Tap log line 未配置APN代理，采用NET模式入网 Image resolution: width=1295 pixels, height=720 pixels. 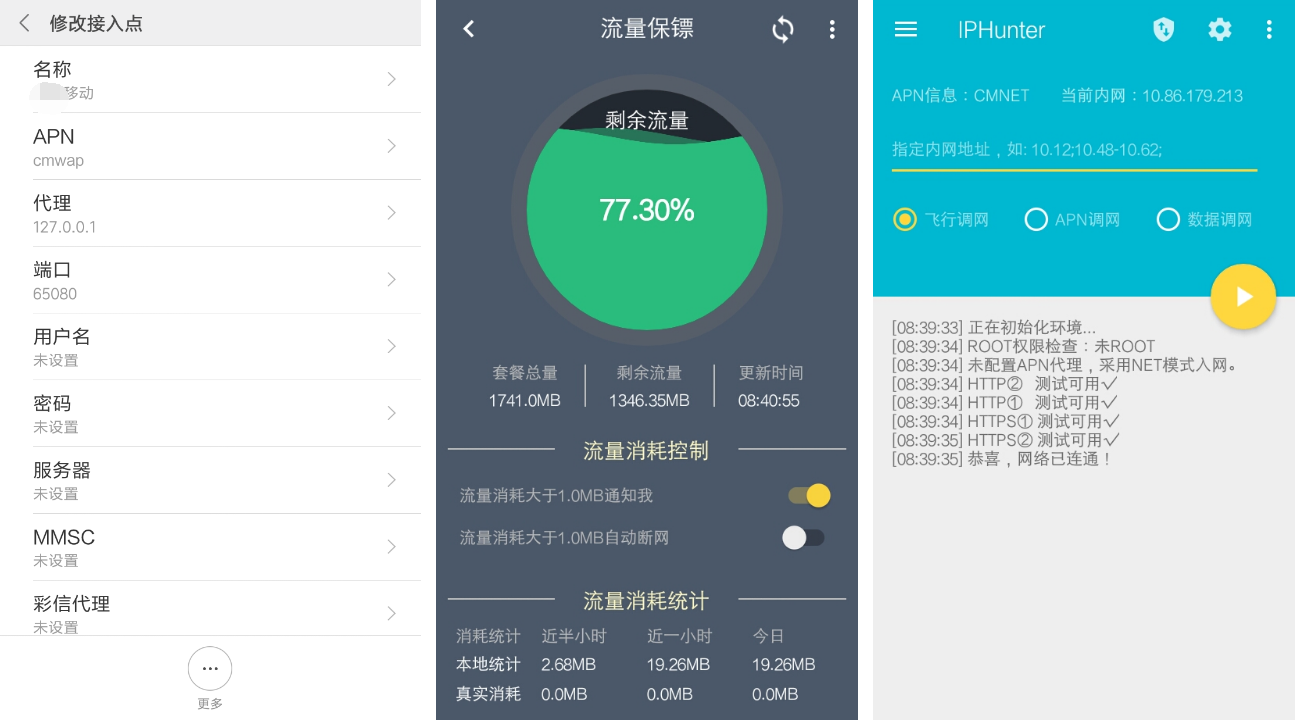[1066, 365]
